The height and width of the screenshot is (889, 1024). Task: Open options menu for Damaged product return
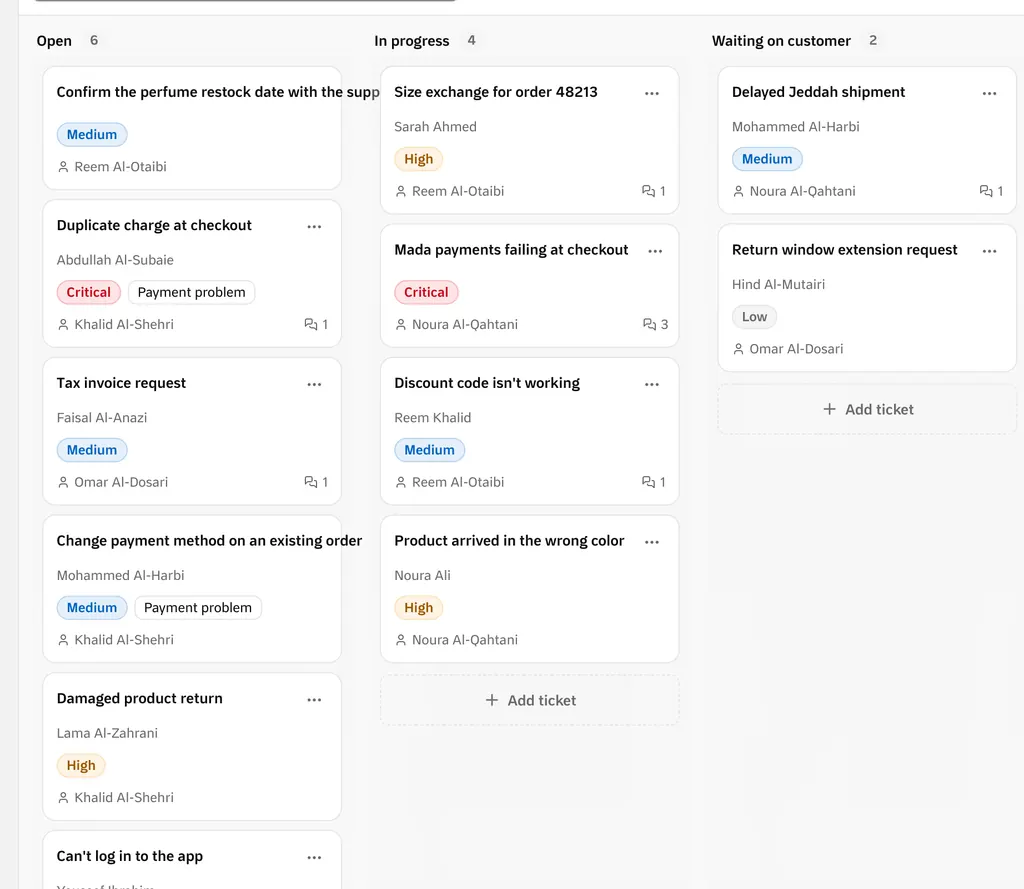click(314, 700)
